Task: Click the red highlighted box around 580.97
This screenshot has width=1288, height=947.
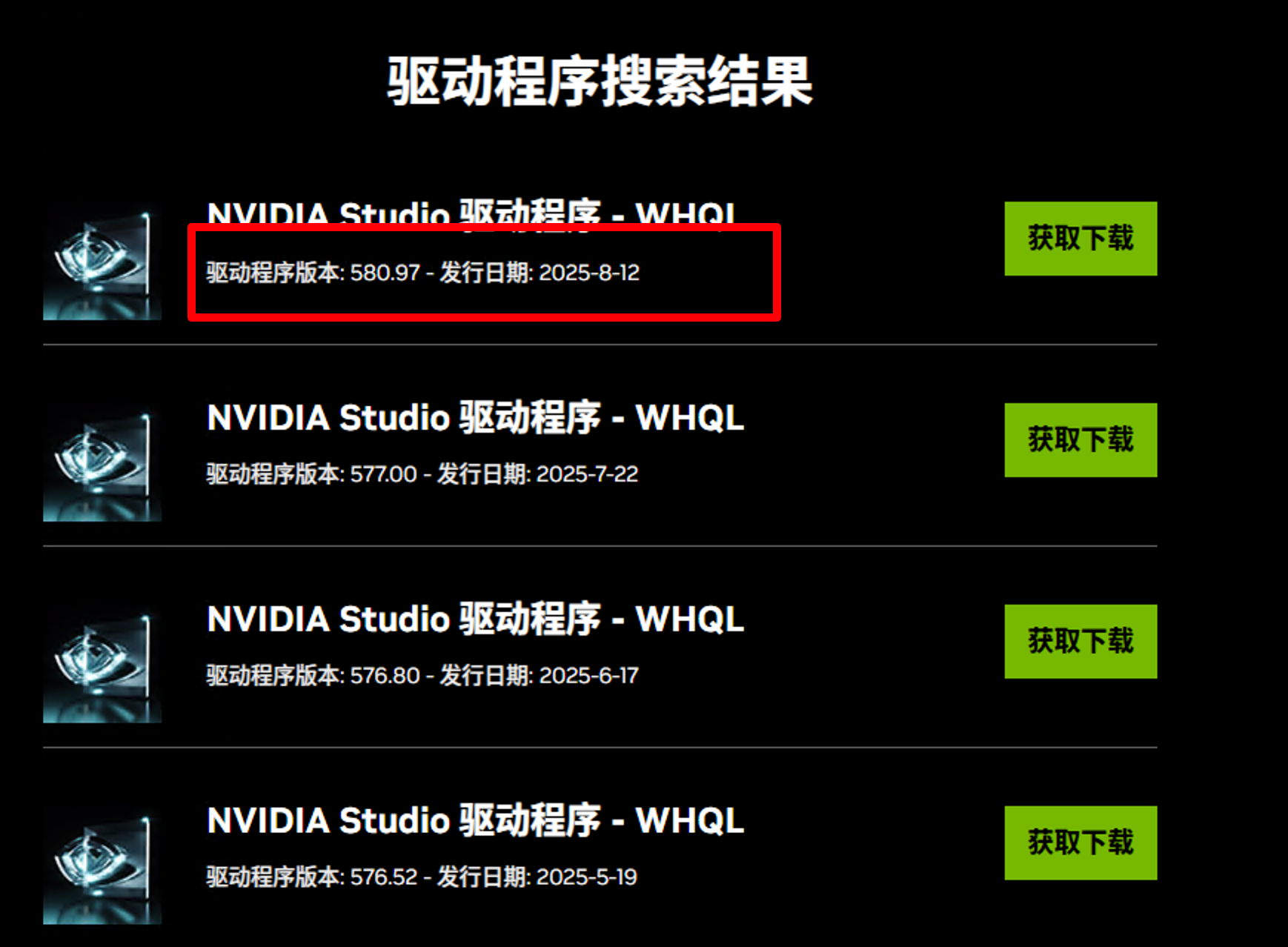Action: [x=484, y=273]
